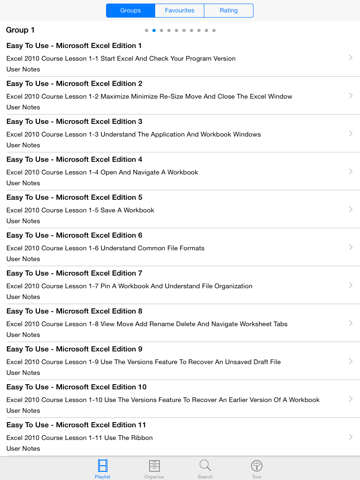The width and height of the screenshot is (360, 480).
Task: Open the Playlist tab icon
Action: (x=102, y=466)
